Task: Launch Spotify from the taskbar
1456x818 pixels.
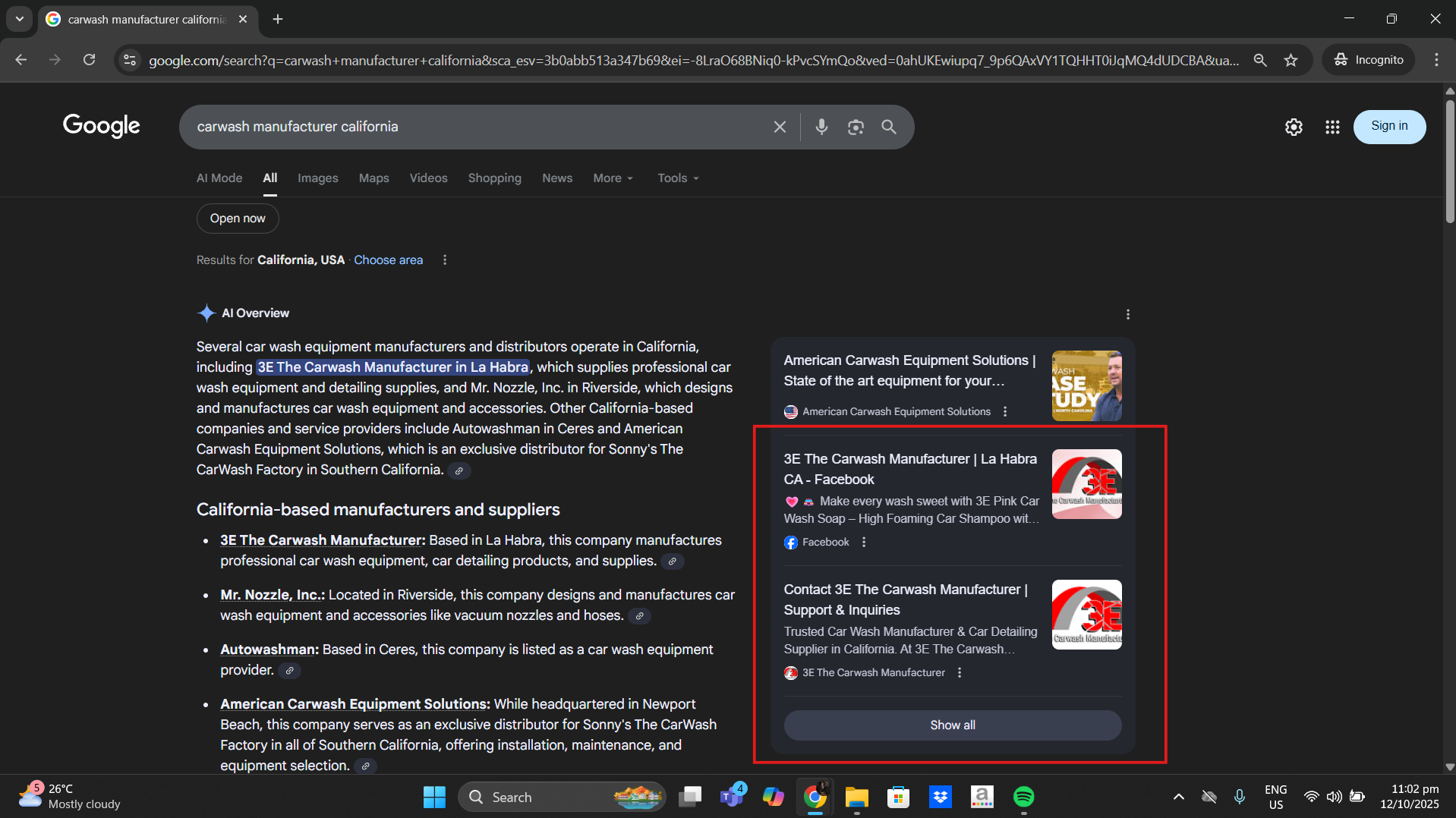Action: pos(1023,797)
